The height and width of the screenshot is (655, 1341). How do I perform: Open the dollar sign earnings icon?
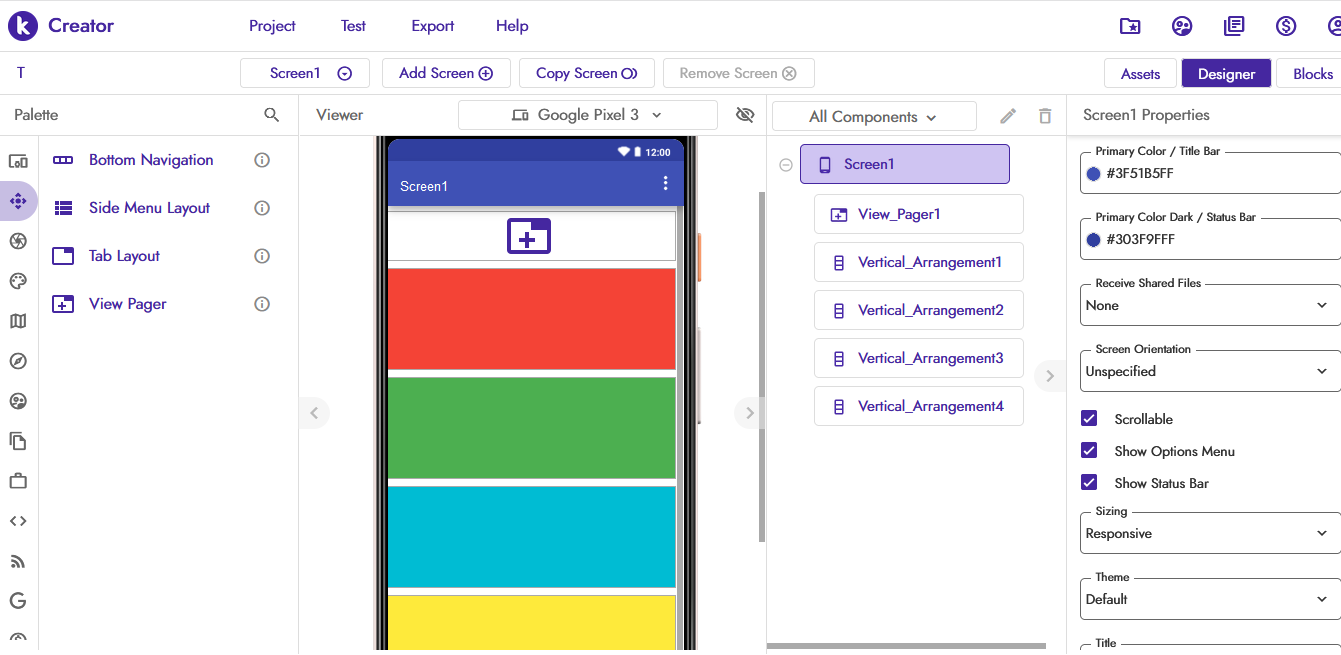(1286, 26)
